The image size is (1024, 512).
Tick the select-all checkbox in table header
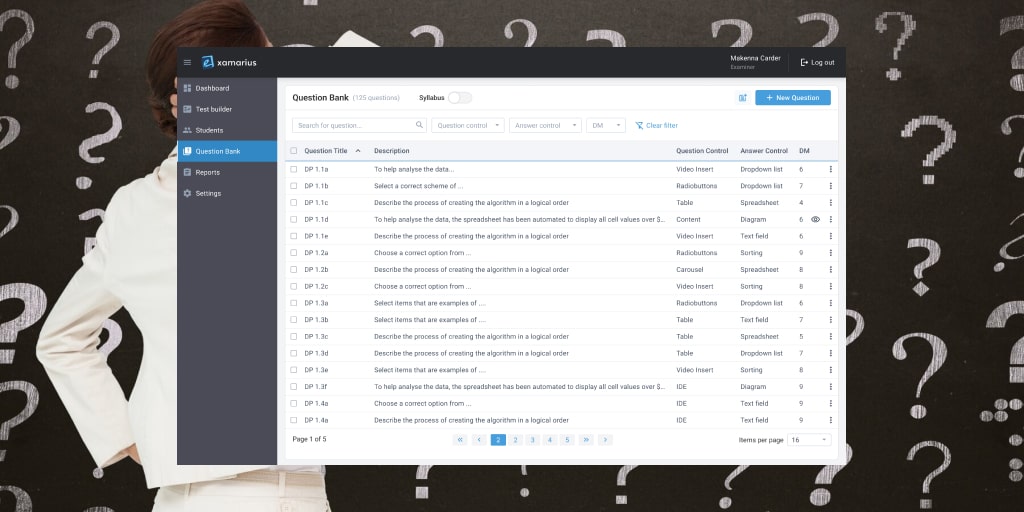294,151
